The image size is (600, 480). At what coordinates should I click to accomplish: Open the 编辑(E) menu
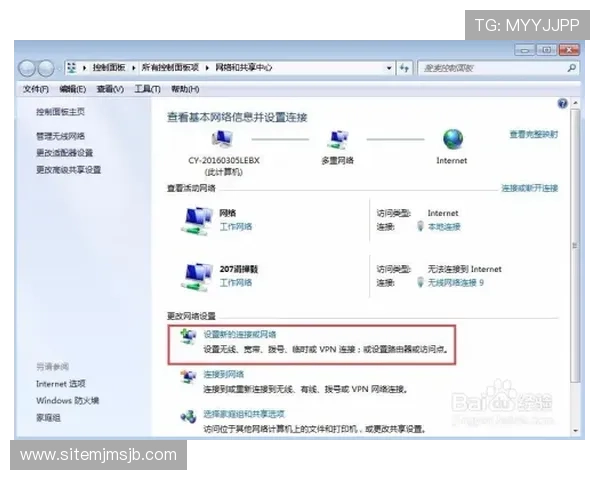73,89
